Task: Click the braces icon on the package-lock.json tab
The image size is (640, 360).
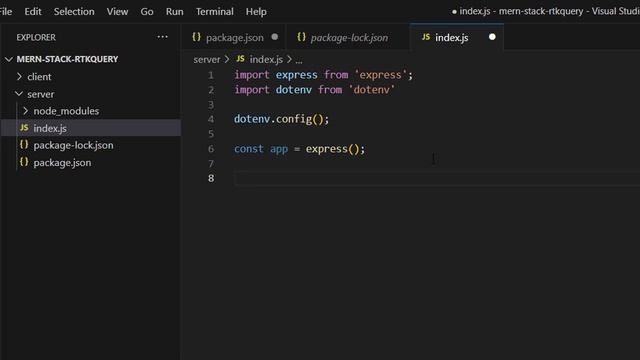Action: tap(301, 37)
